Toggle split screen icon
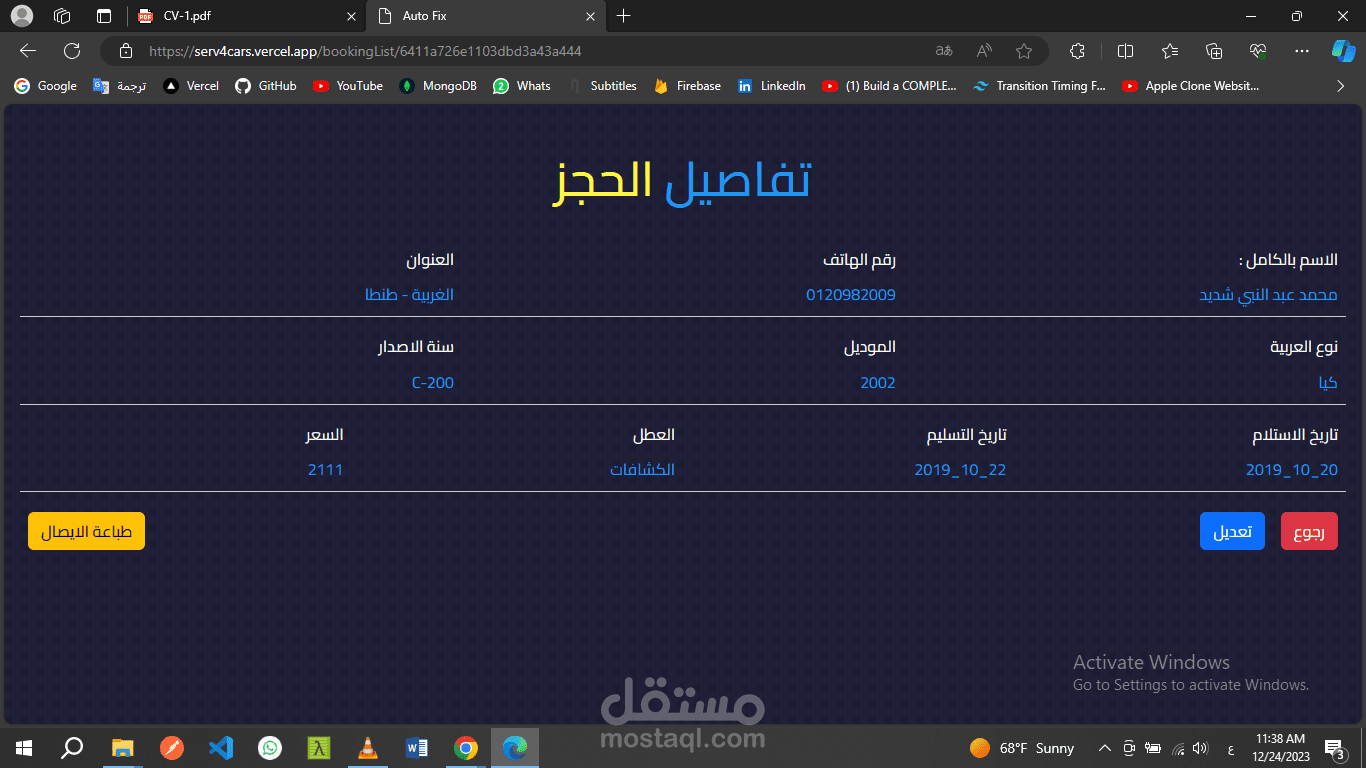 pyautogui.click(x=1125, y=51)
